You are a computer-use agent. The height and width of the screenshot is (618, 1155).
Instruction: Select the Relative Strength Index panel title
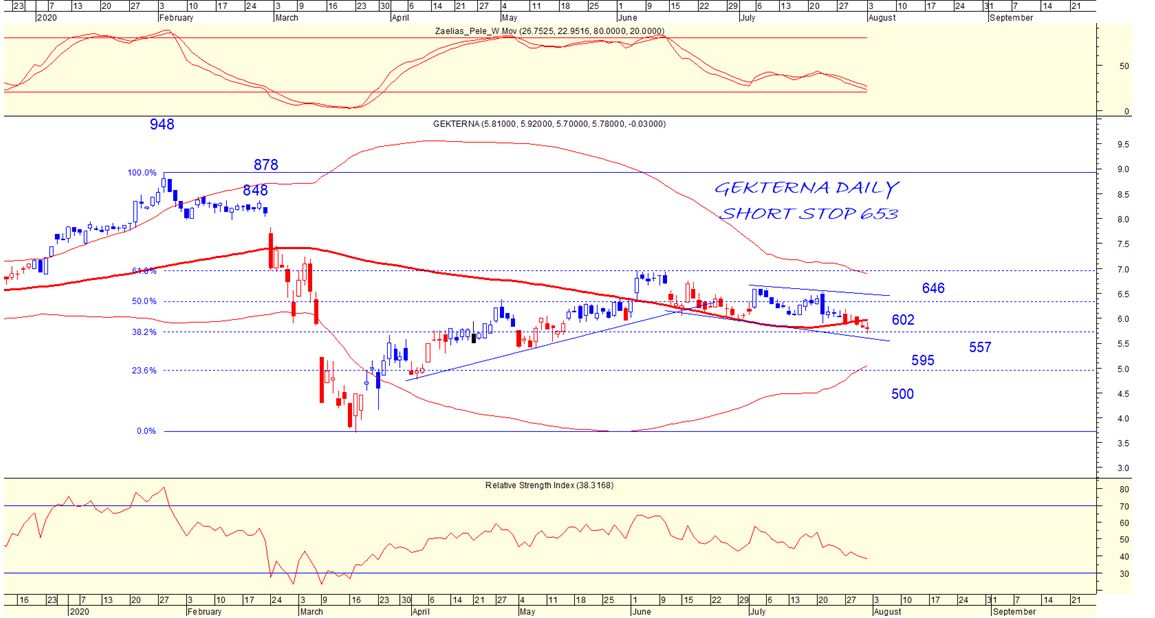(x=549, y=485)
